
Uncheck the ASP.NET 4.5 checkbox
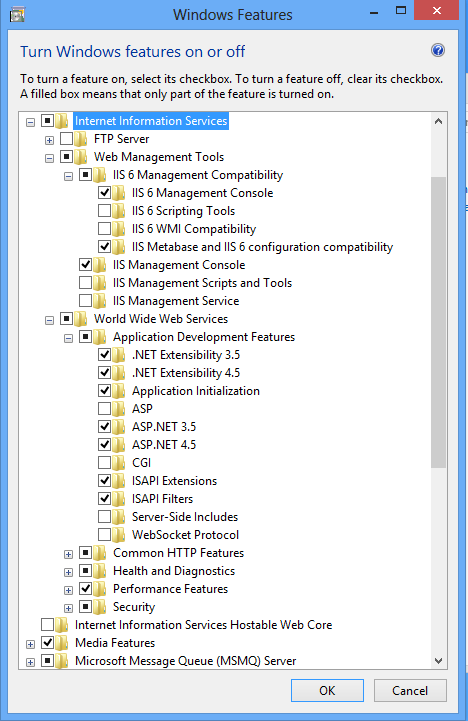pos(104,444)
